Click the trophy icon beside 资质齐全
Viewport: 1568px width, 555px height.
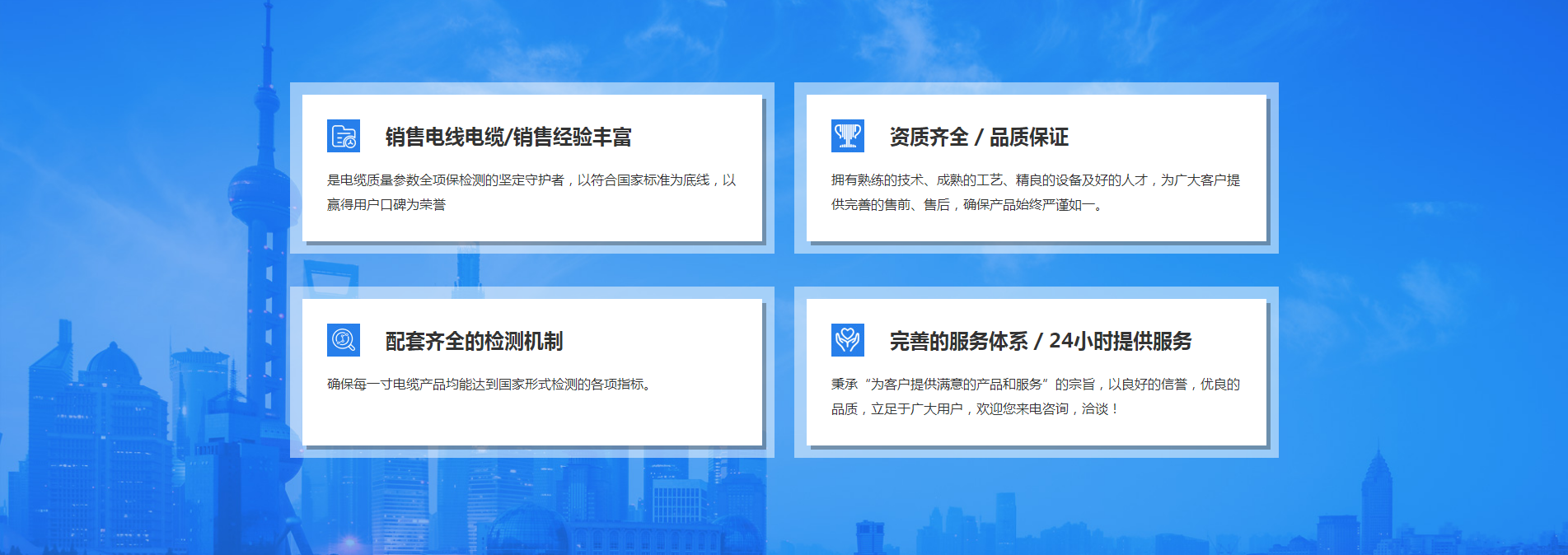tap(847, 137)
